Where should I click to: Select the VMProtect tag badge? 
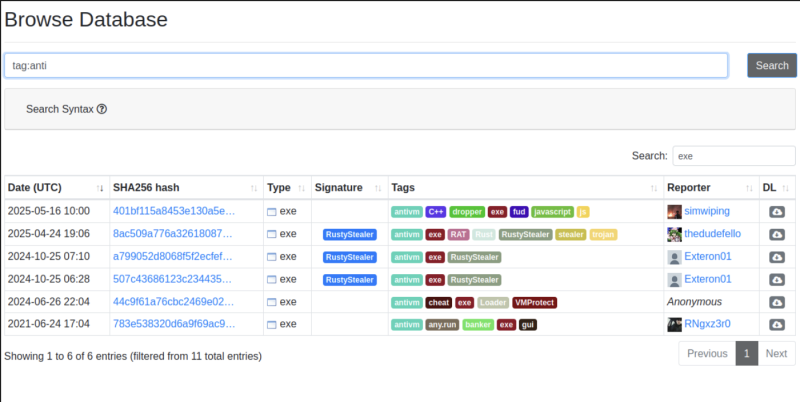tap(534, 303)
